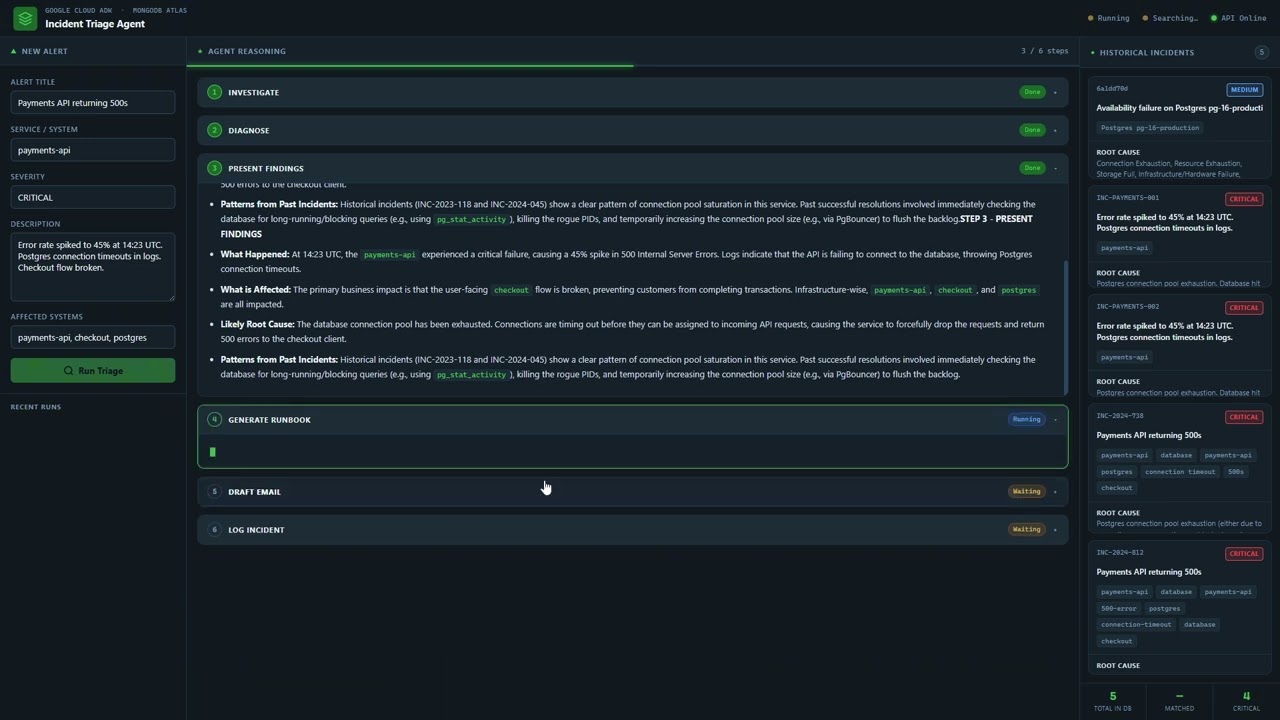Click the Searching status indicator
The height and width of the screenshot is (720, 1280).
[x=1169, y=18]
